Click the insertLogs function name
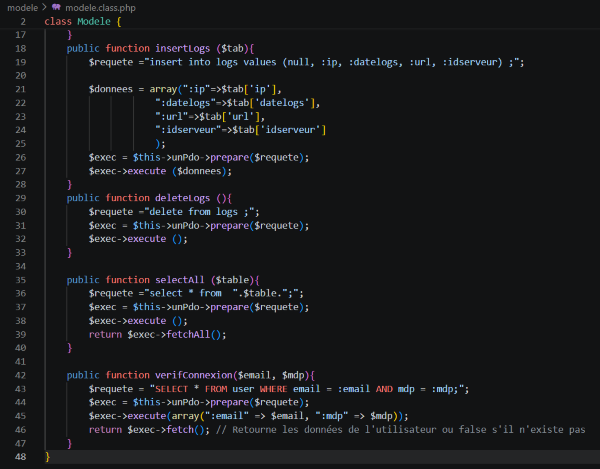Viewport: 600px width, 469px height. point(183,49)
